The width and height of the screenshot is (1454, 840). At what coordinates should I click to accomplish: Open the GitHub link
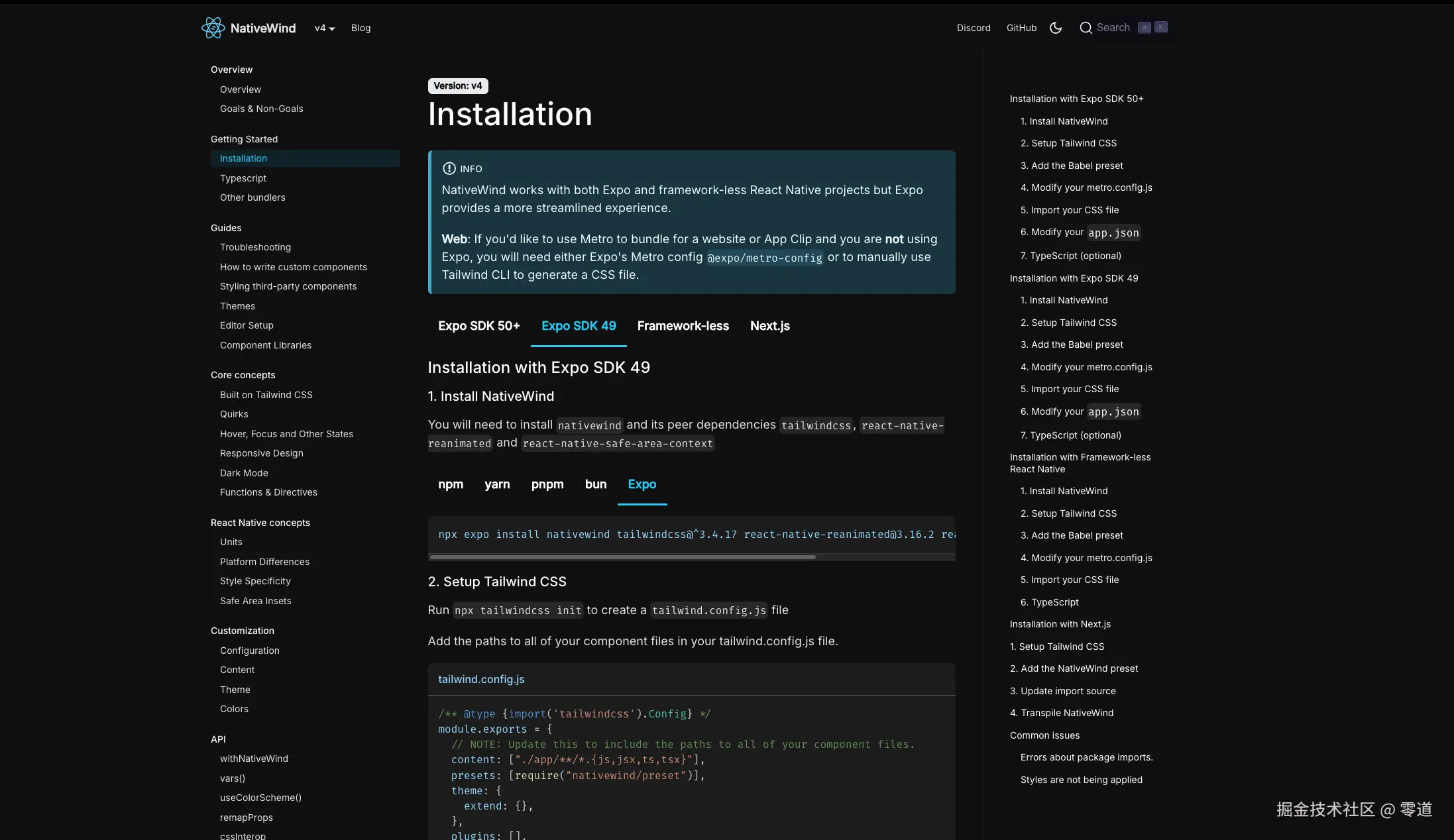[1021, 28]
